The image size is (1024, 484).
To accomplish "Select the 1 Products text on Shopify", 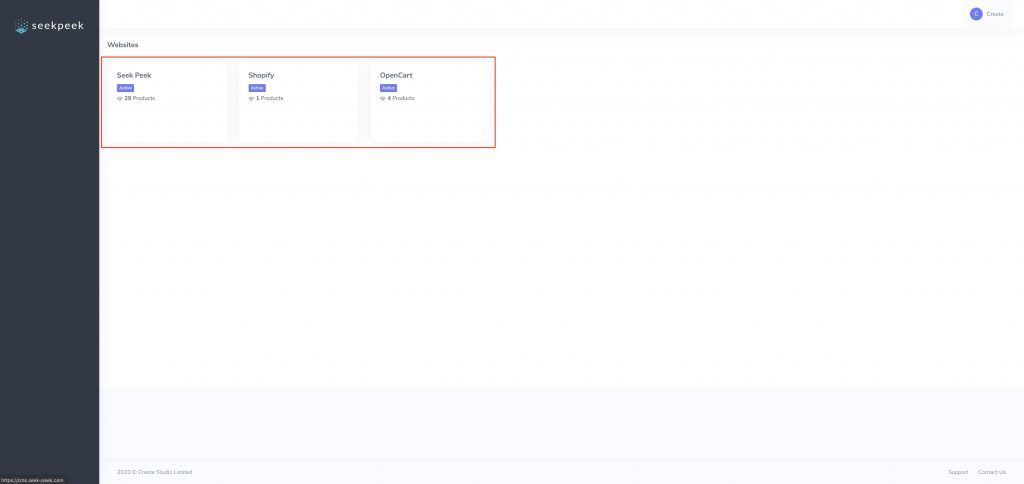I will click(270, 98).
